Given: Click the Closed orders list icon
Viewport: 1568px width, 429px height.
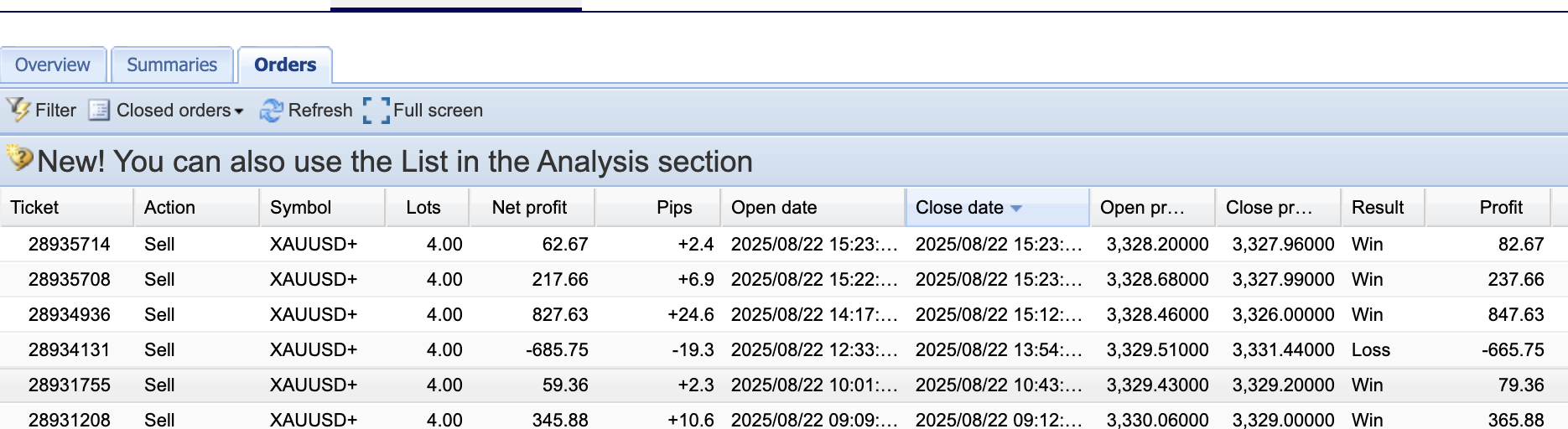Looking at the screenshot, I should click(x=99, y=111).
